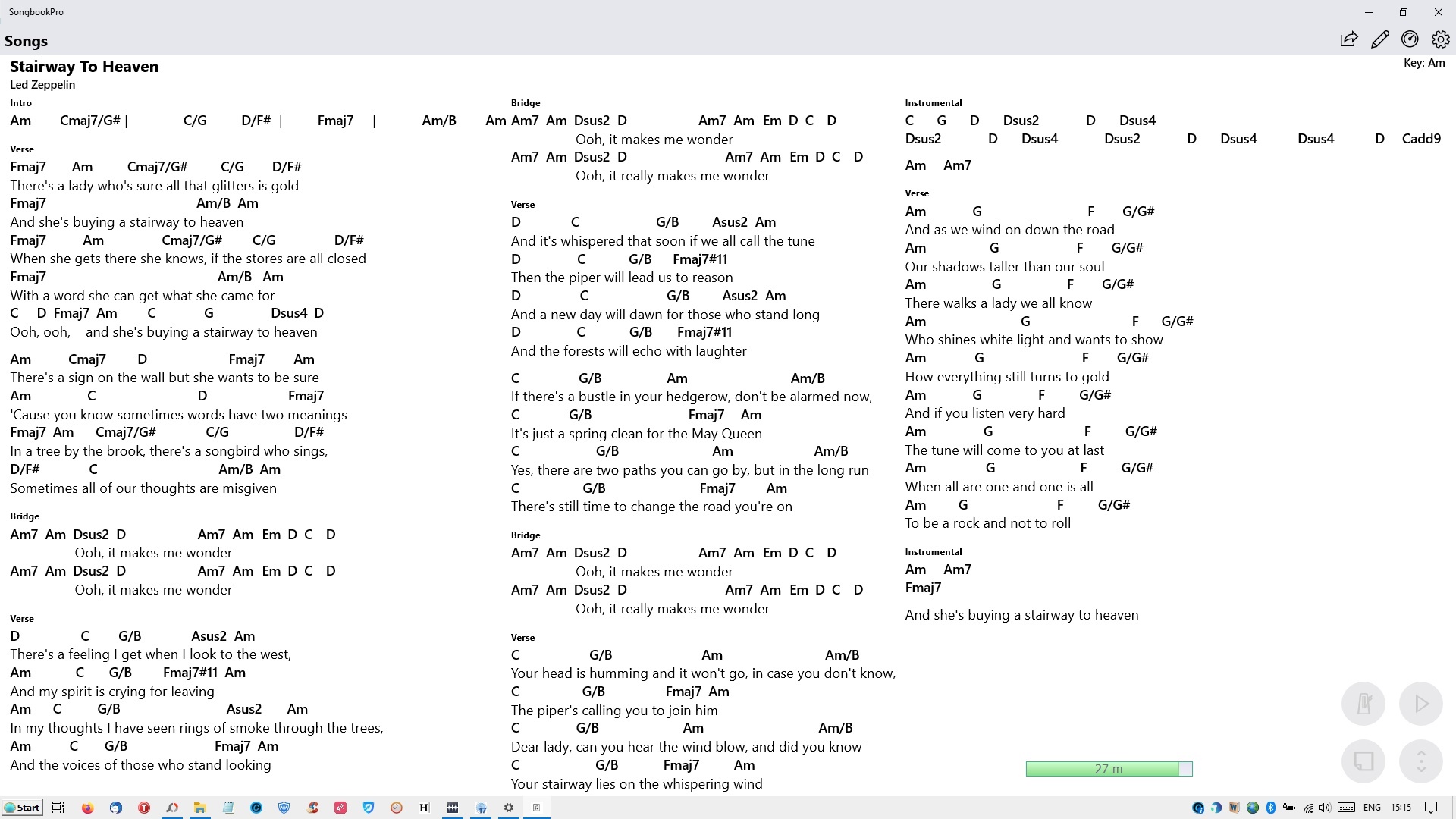Open the settings gear in the header
This screenshot has width=1456, height=819.
click(x=1440, y=39)
